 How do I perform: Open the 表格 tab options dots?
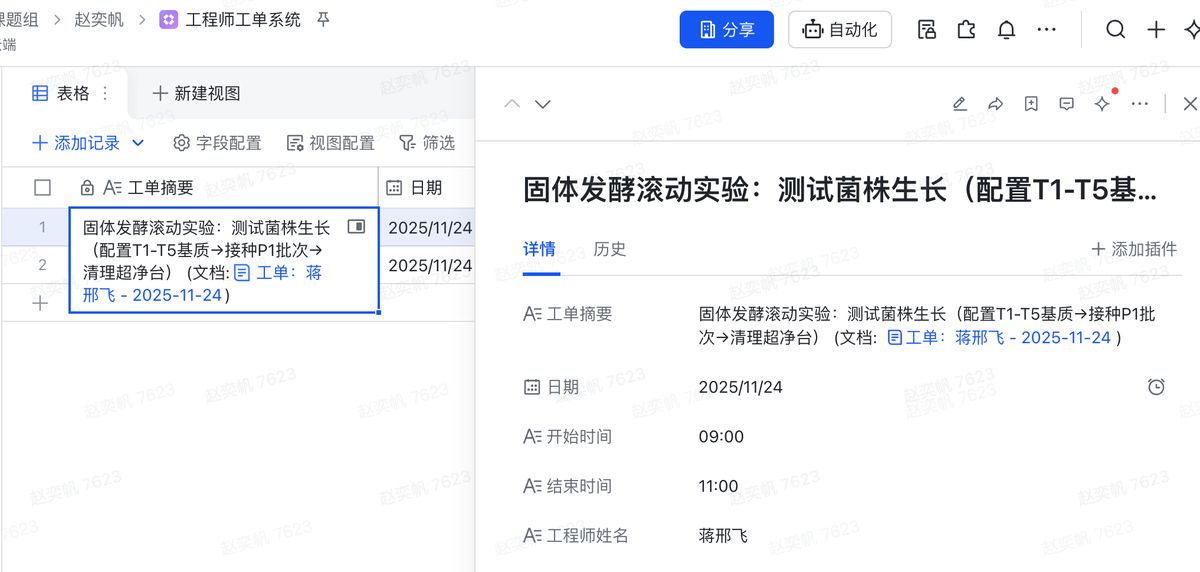(107, 93)
